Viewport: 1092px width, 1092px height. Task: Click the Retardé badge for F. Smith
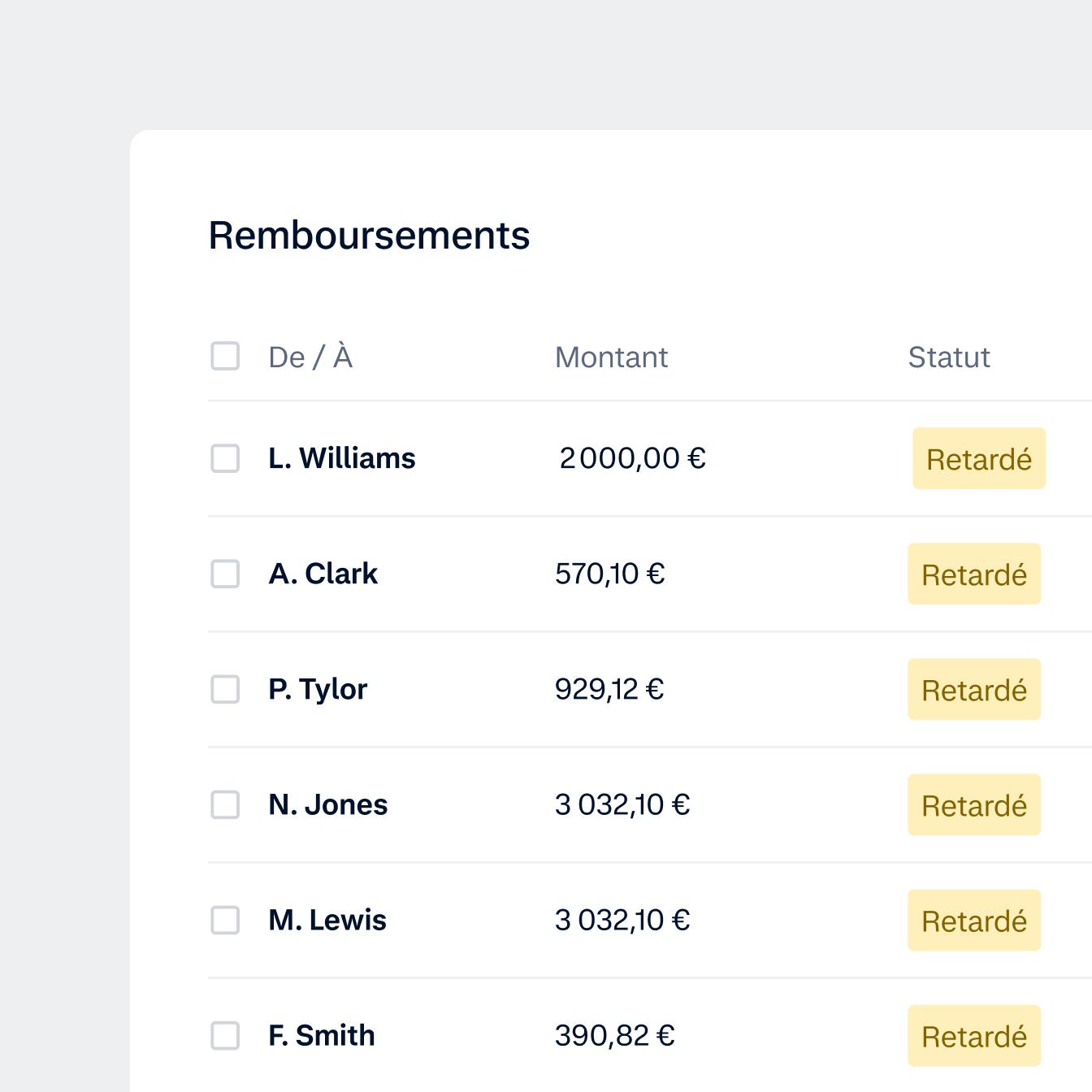point(973,1036)
